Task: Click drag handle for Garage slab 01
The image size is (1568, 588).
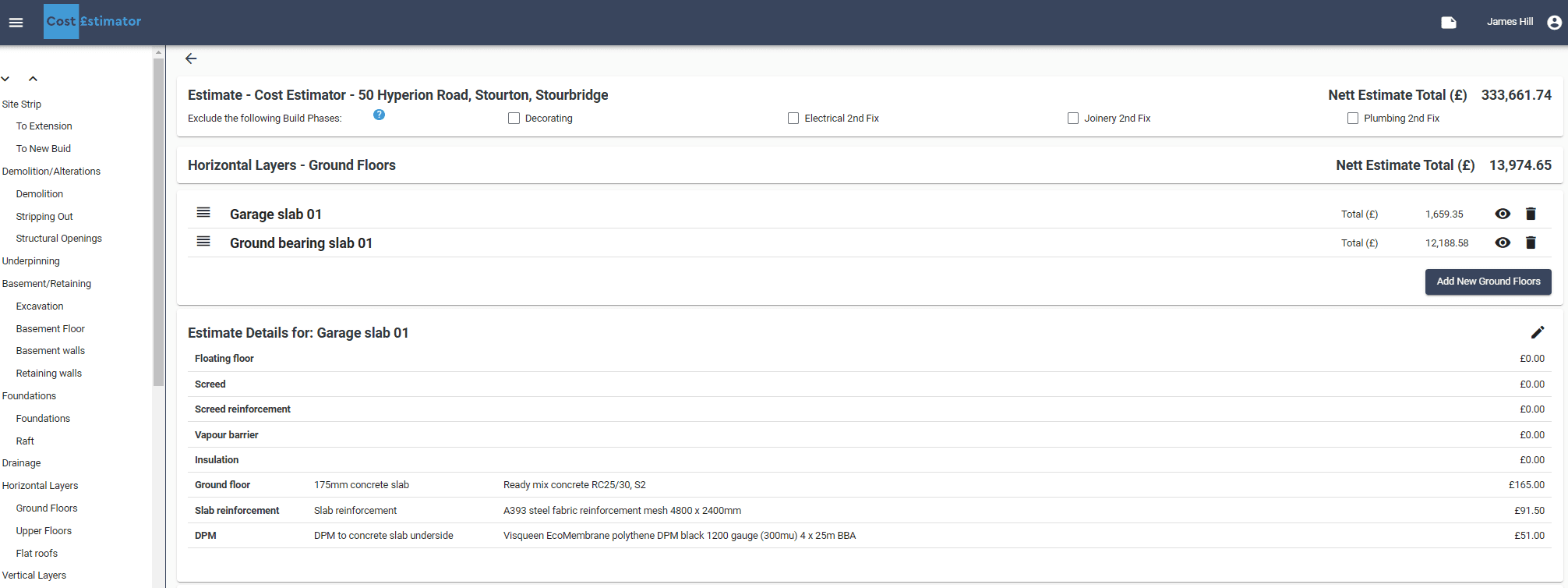Action: pos(203,213)
